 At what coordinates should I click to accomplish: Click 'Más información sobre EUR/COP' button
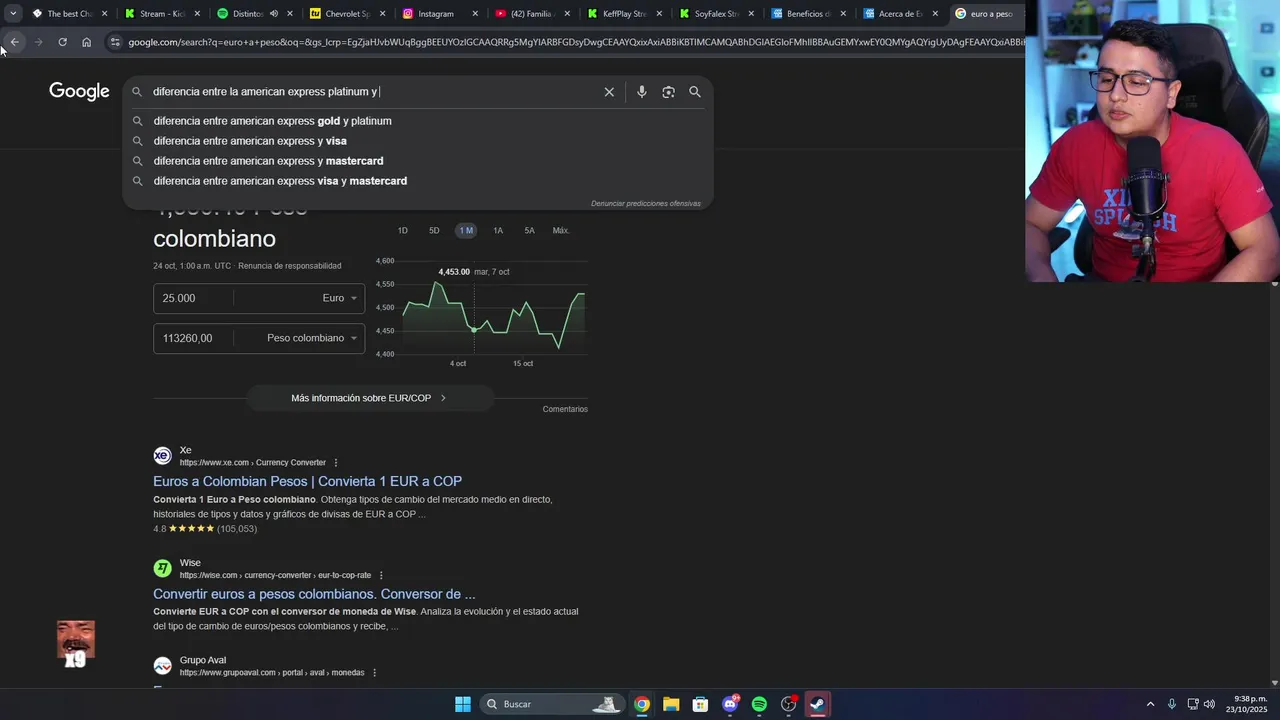click(x=370, y=398)
